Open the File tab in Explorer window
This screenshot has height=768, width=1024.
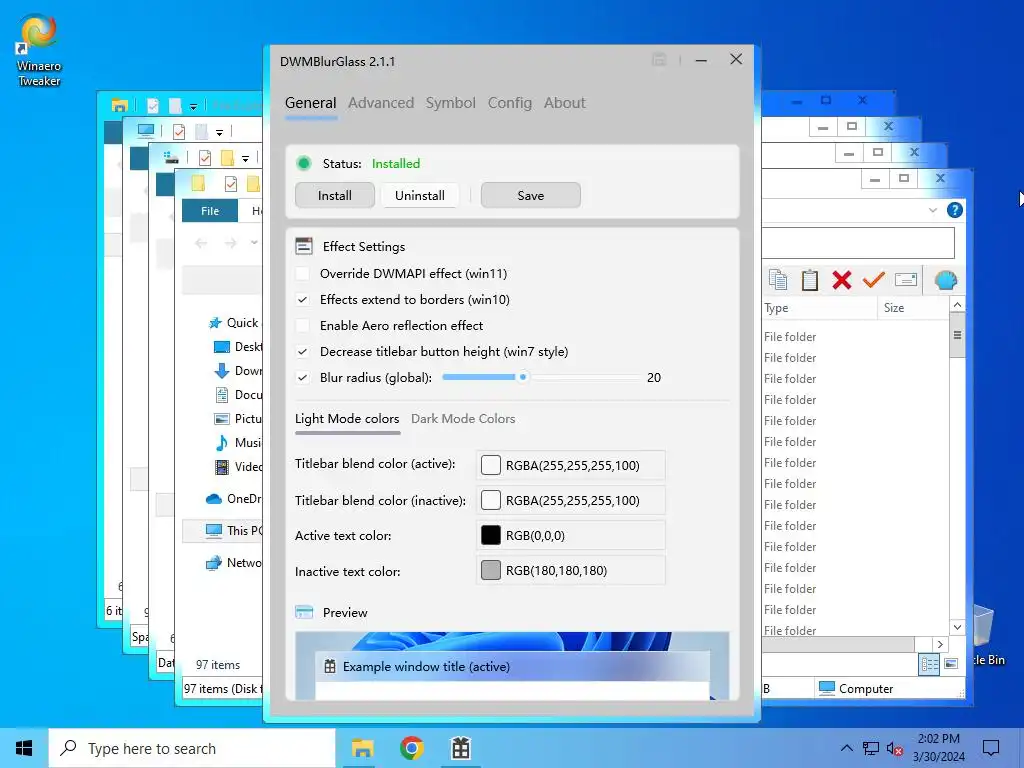210,211
